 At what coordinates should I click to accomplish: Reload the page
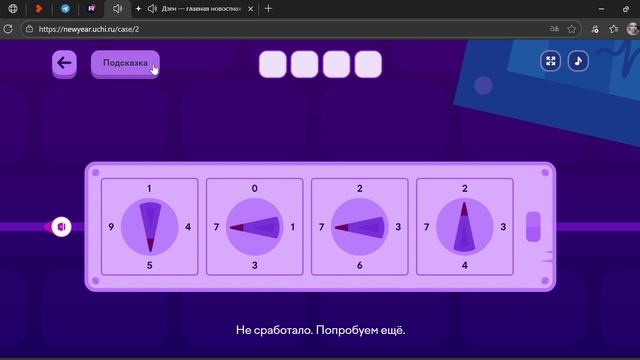[x=8, y=29]
